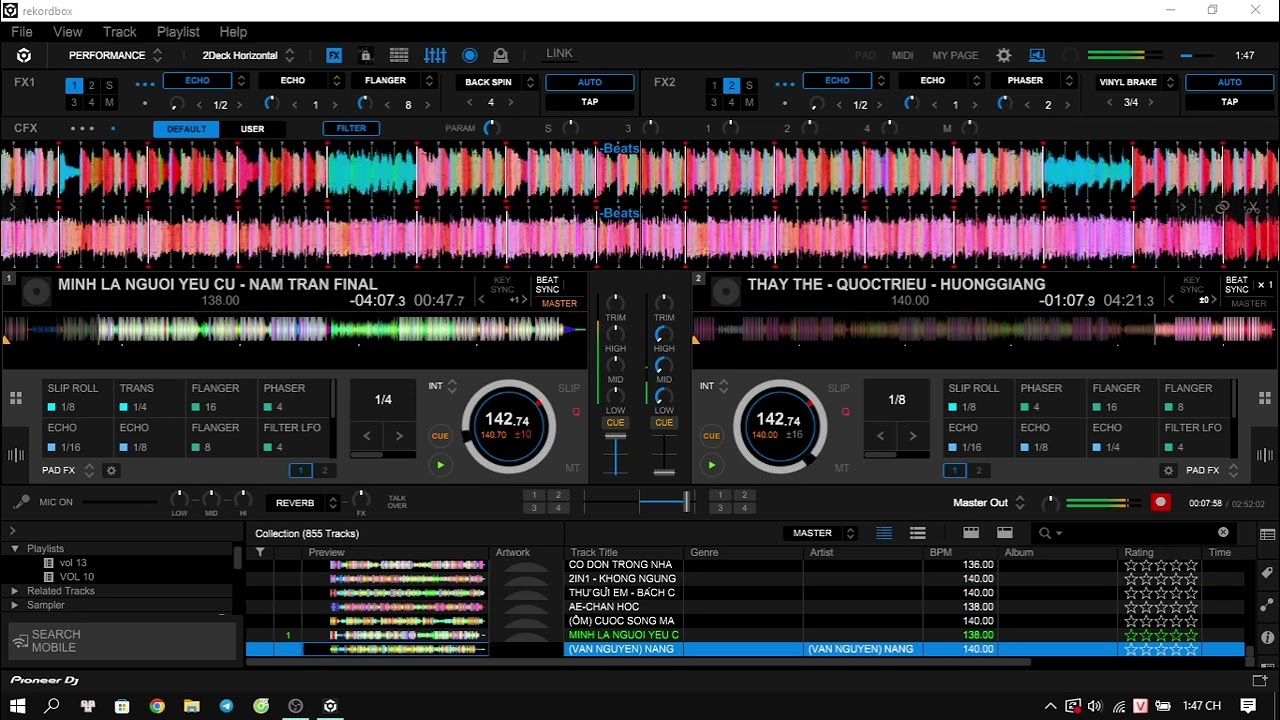Toggle MIC ON microphone
This screenshot has height=720, width=1280.
[x=20, y=502]
